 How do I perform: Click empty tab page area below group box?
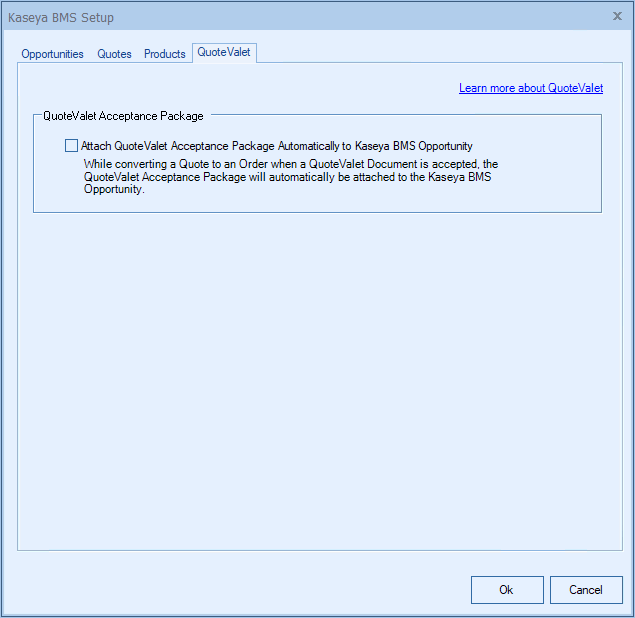tap(317, 380)
